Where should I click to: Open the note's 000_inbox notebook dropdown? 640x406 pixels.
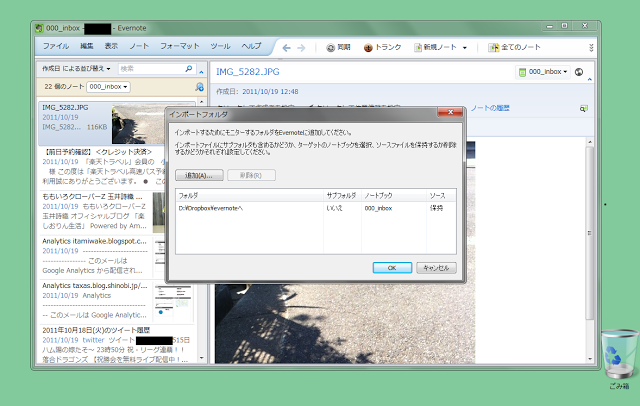tap(543, 72)
